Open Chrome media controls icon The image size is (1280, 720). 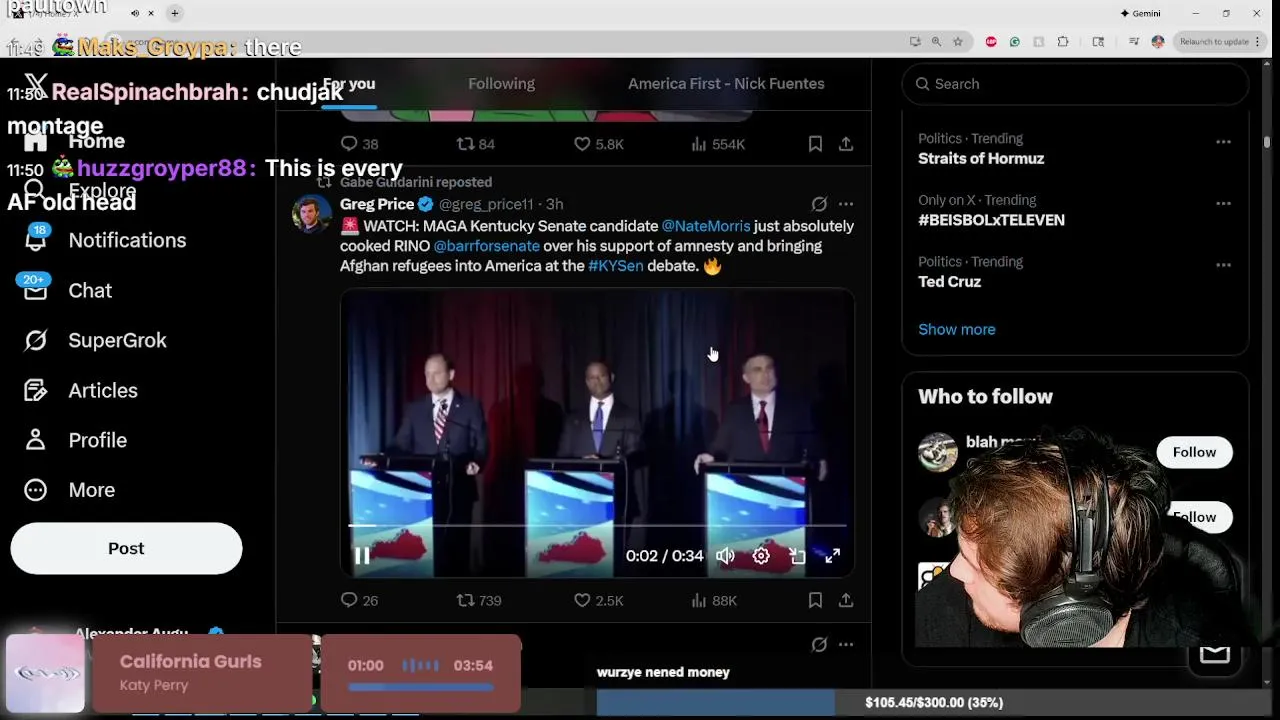1133,42
